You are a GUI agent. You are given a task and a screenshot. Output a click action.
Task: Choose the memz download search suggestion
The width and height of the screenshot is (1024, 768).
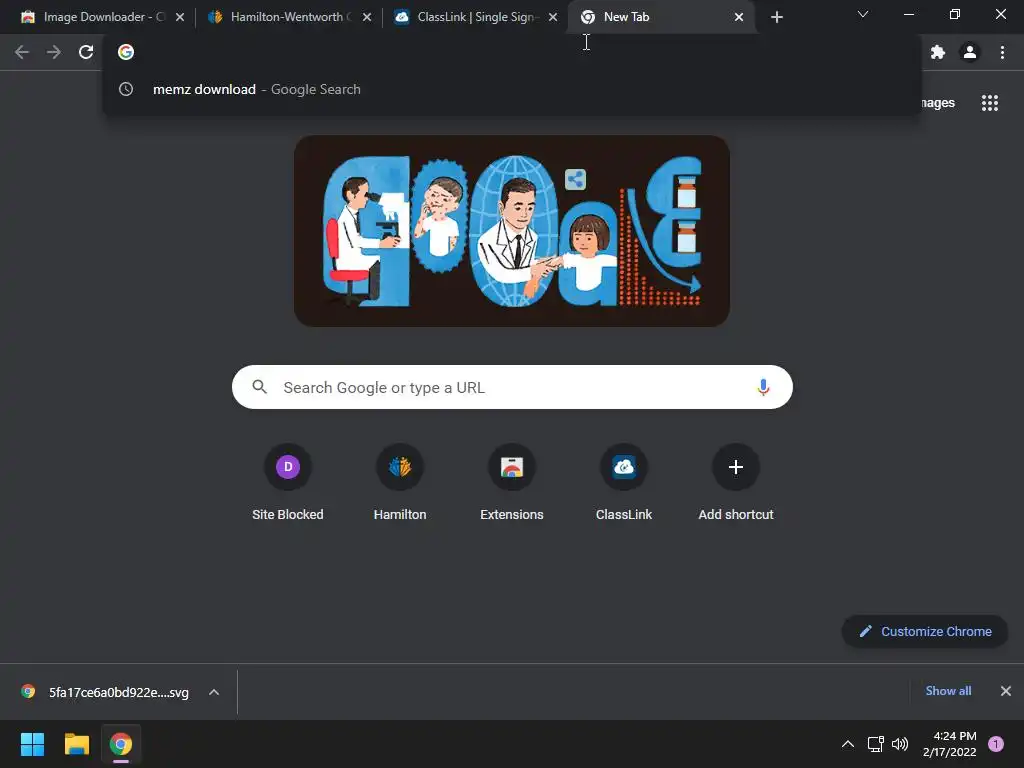pyautogui.click(x=512, y=89)
